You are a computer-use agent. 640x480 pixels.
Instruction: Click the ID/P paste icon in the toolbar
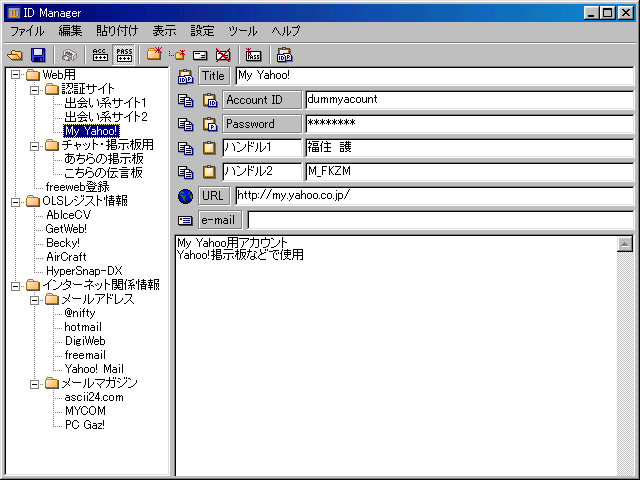click(284, 55)
